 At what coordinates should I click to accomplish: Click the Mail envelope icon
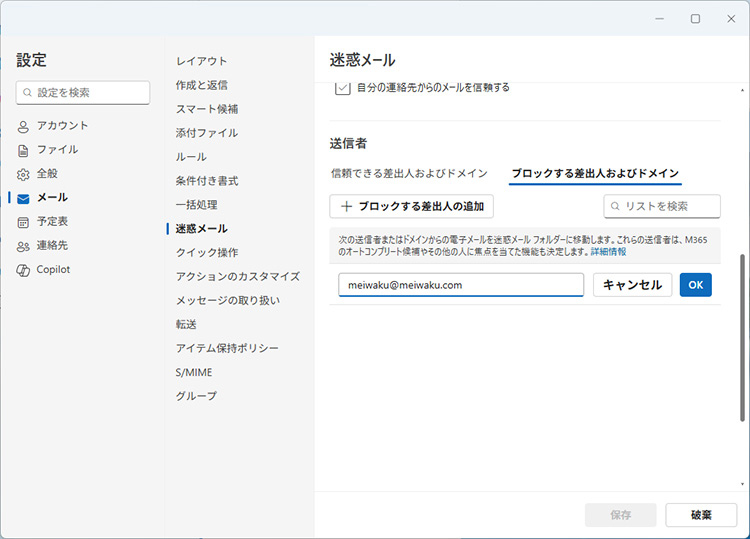click(23, 198)
